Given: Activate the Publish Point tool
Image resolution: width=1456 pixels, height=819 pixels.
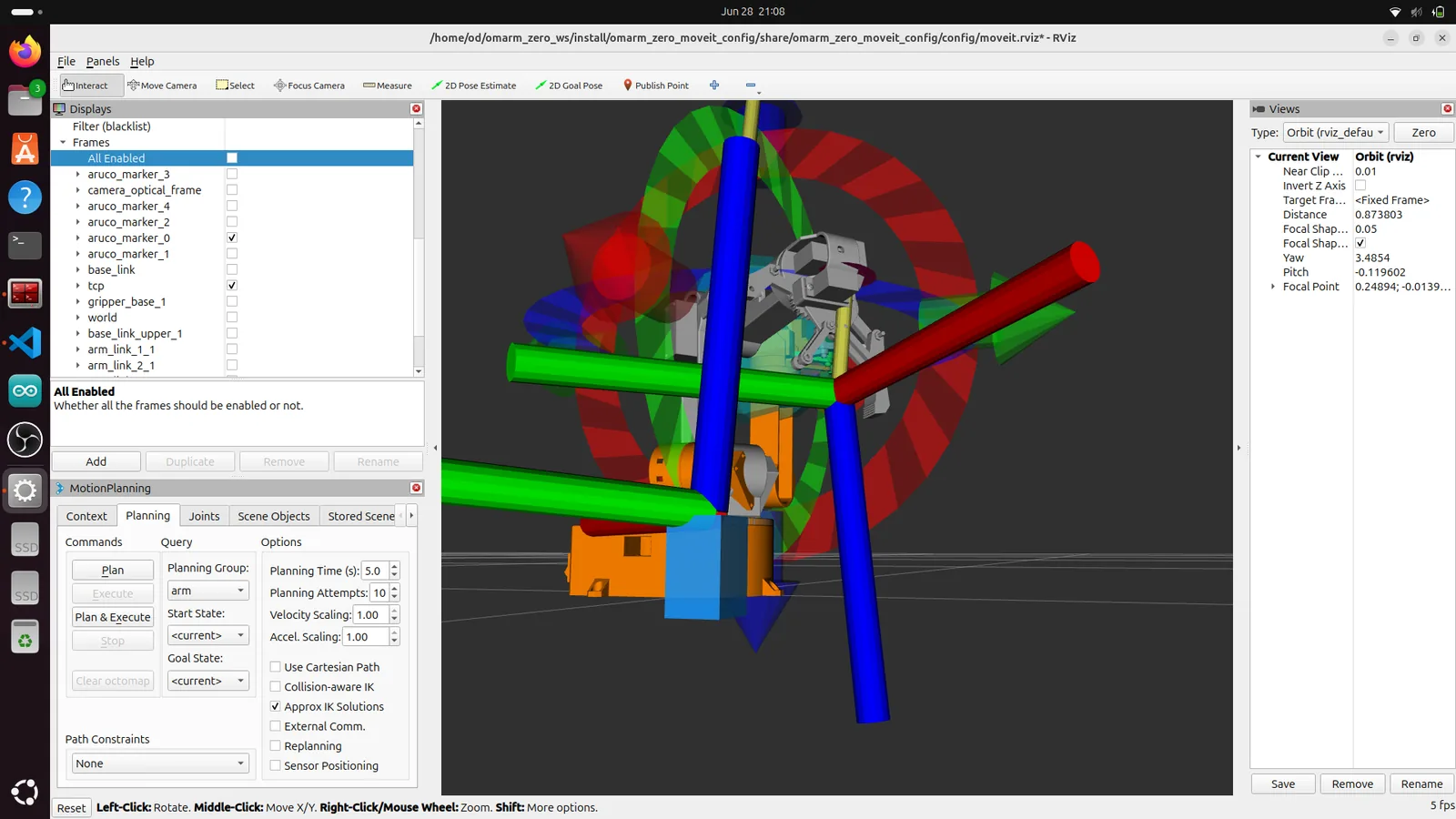Looking at the screenshot, I should tap(655, 86).
